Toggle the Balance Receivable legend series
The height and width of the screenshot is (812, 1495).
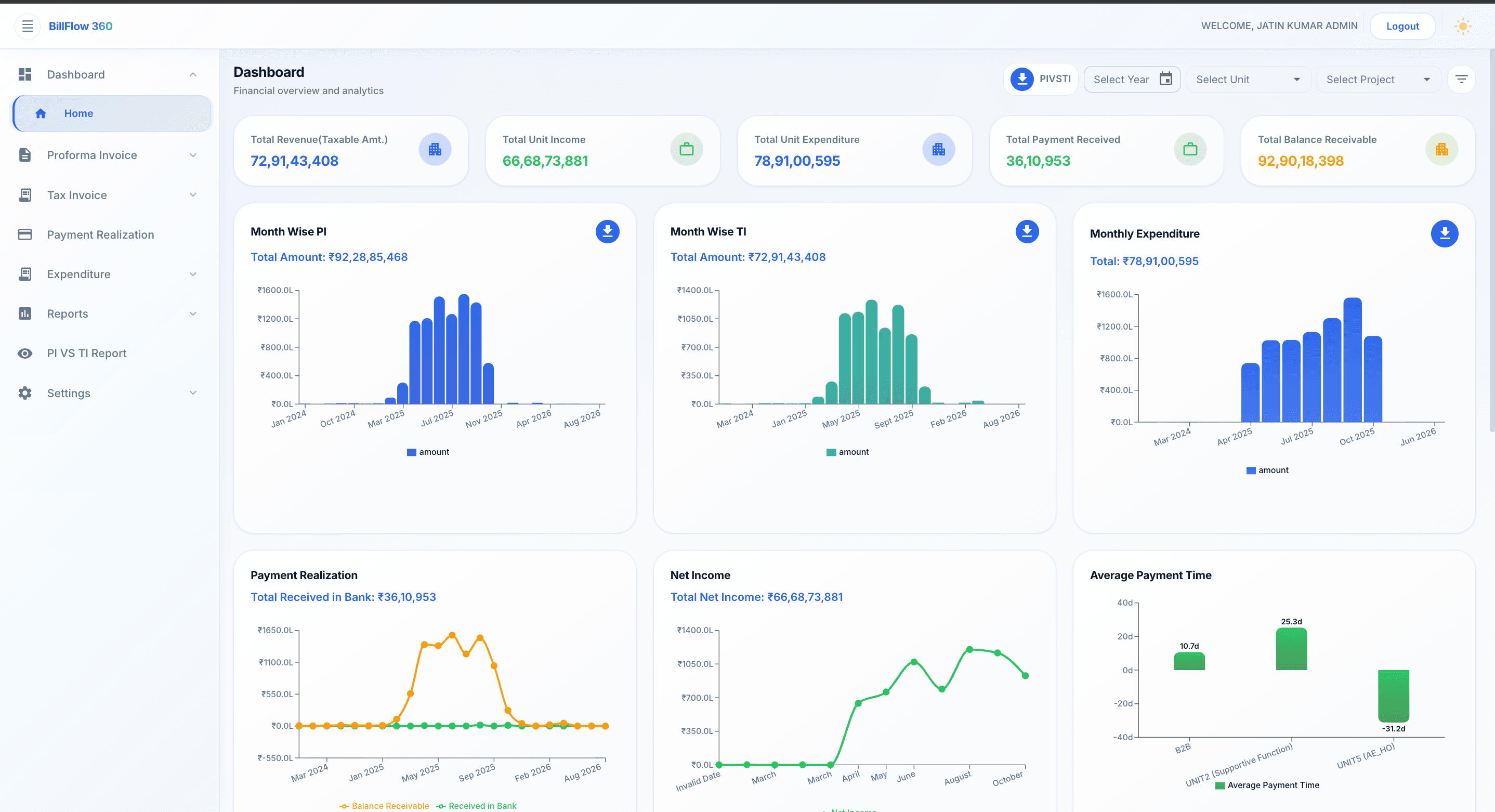point(384,806)
